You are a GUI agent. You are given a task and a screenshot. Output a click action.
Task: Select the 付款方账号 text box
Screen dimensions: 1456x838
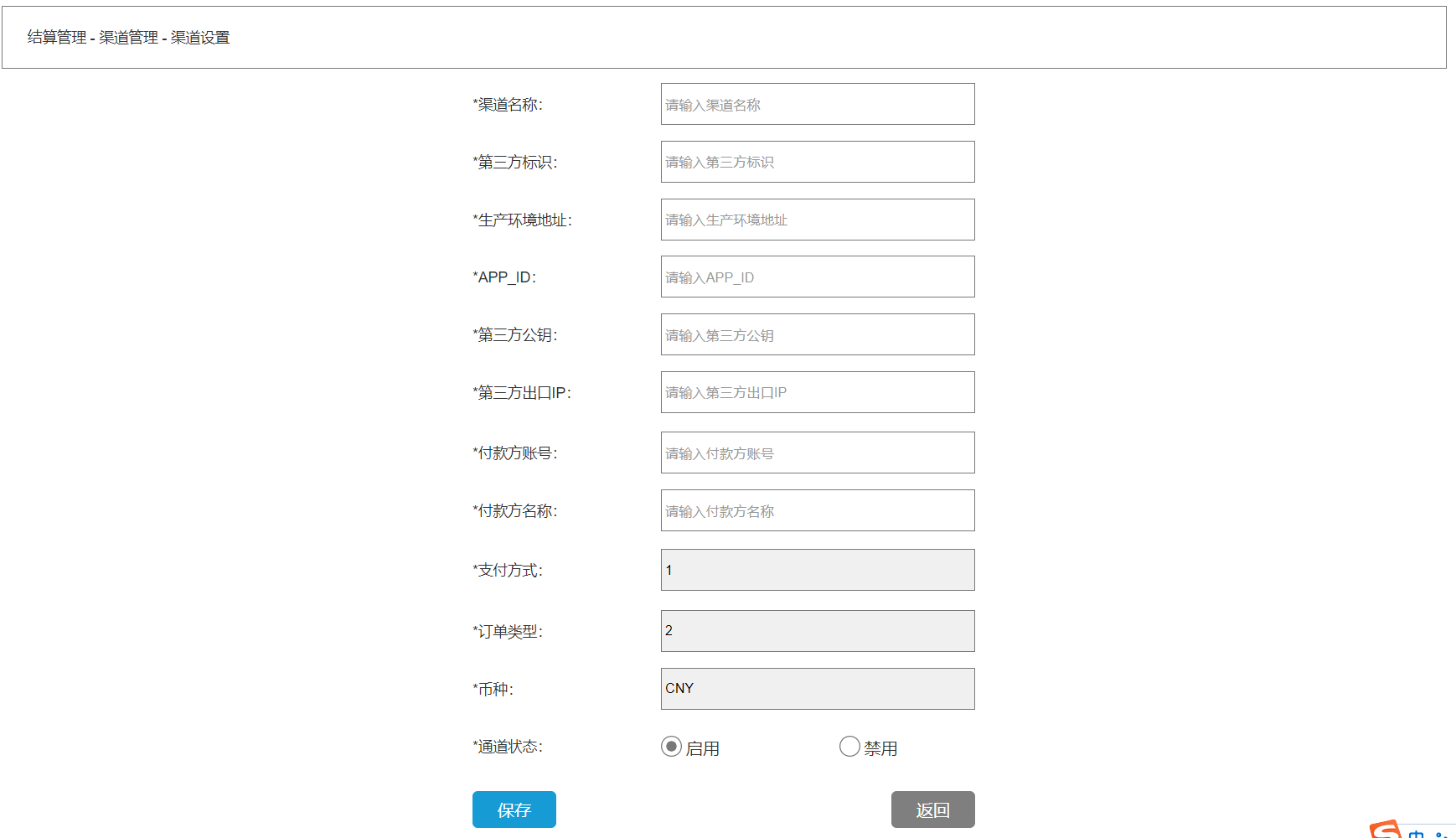coord(818,453)
